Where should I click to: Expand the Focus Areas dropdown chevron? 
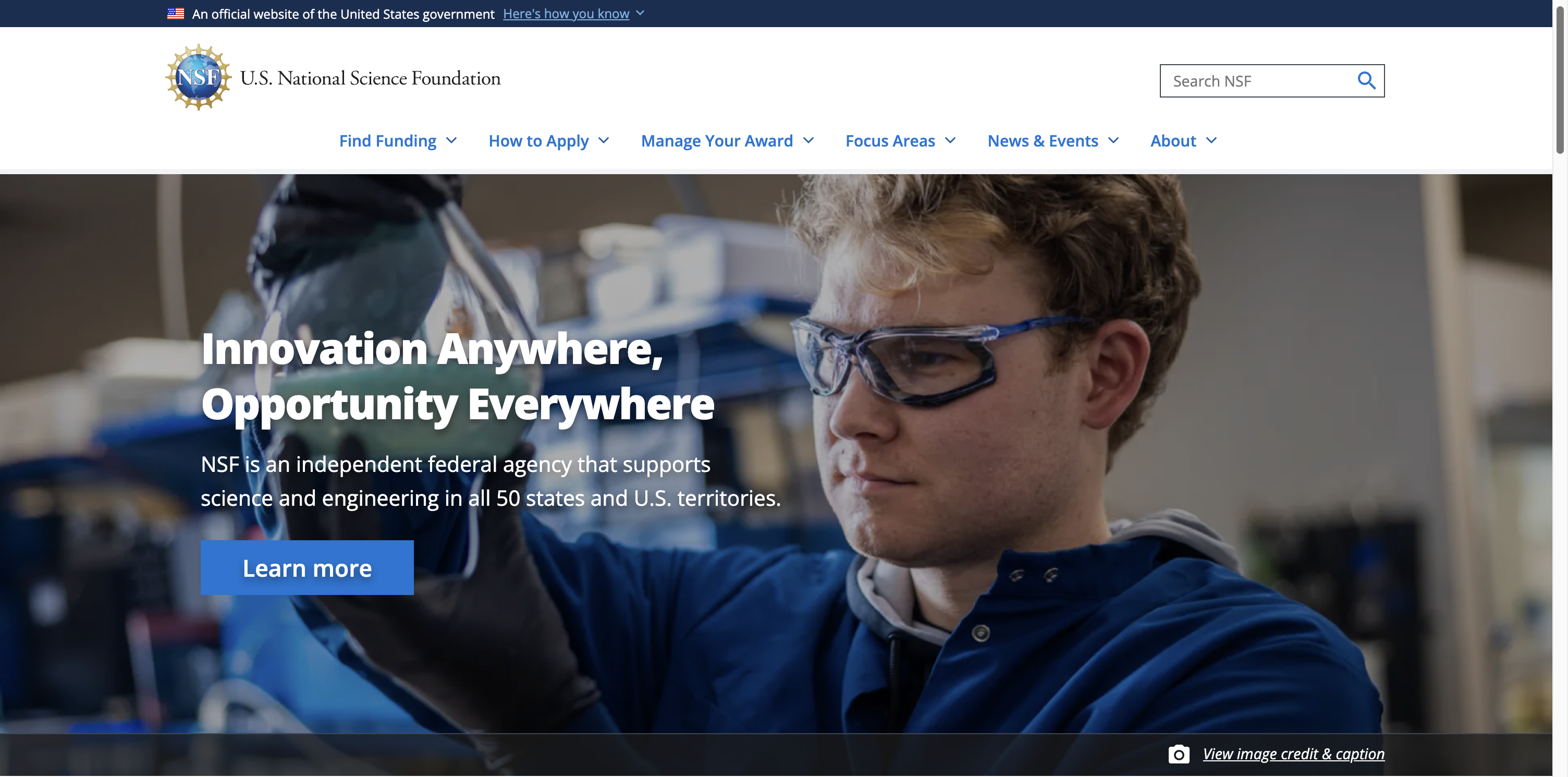point(950,141)
